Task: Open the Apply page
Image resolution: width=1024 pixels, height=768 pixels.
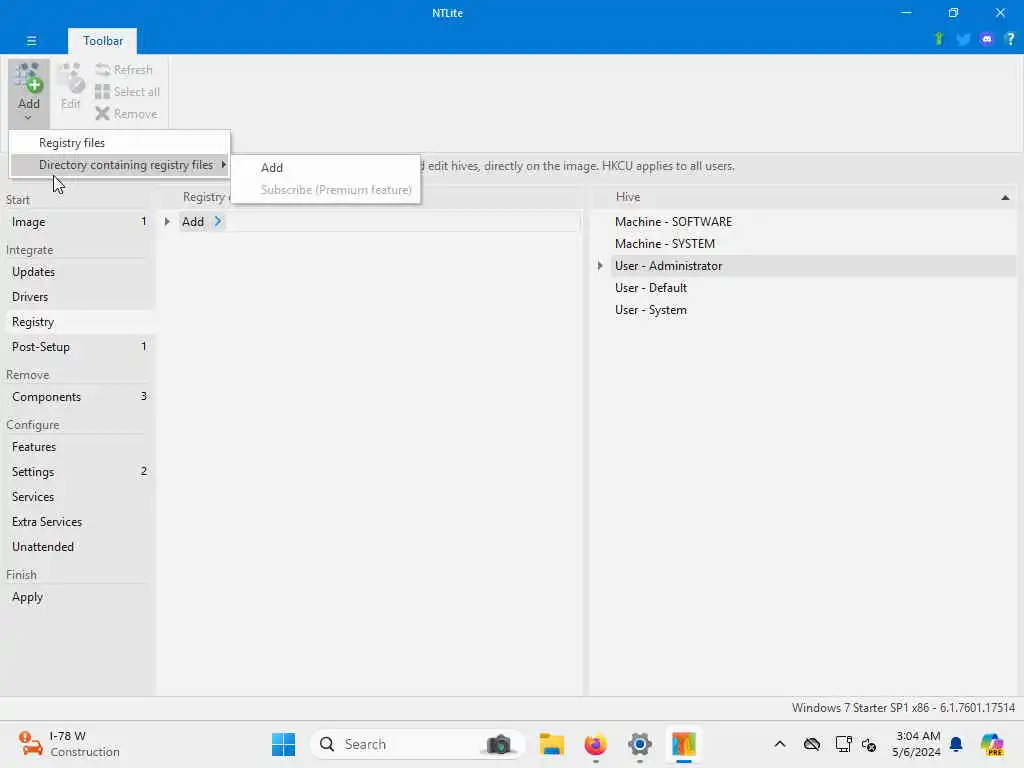Action: pyautogui.click(x=78, y=597)
